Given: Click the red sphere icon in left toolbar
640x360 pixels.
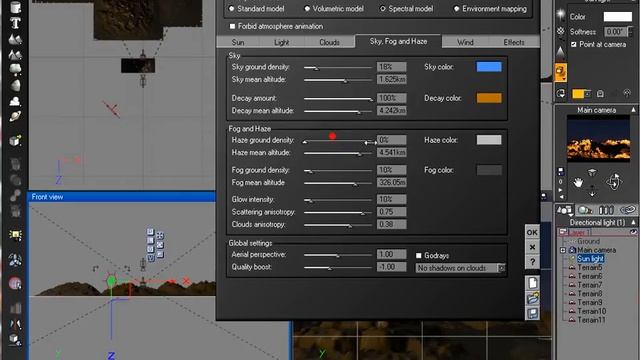Looking at the screenshot, I should point(16,283).
